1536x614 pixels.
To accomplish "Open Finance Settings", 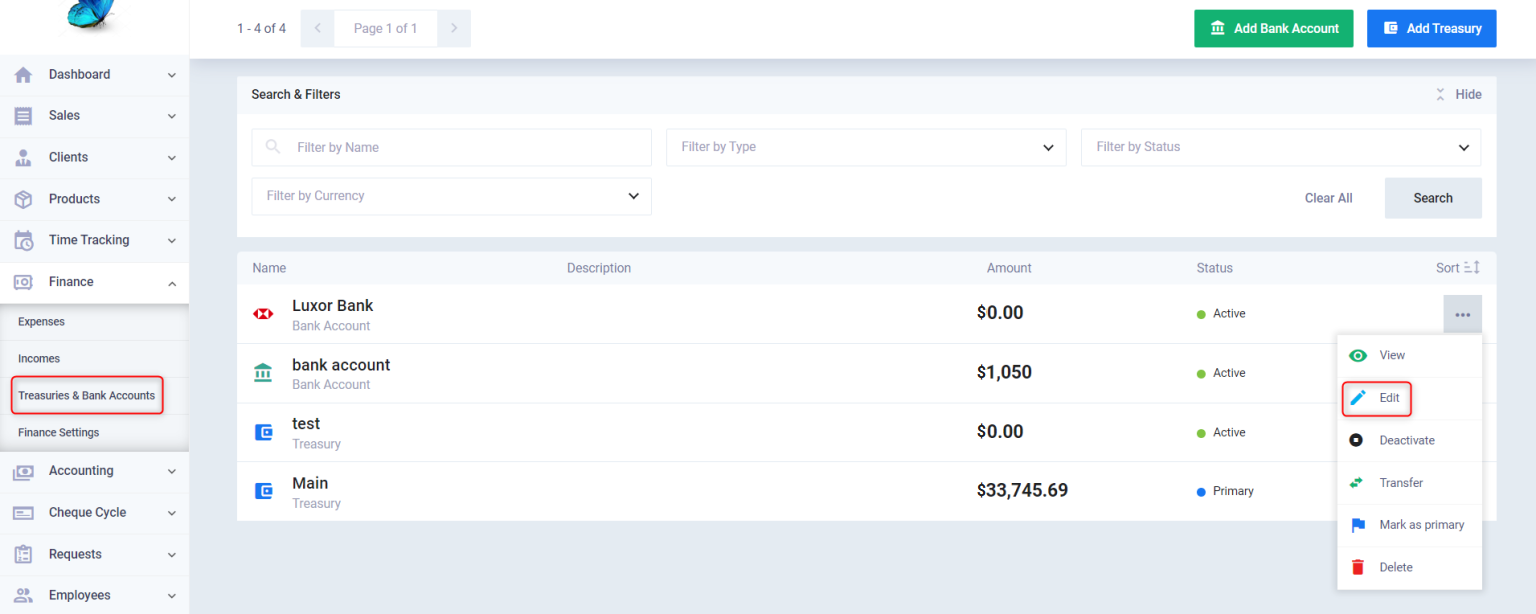I will (58, 433).
